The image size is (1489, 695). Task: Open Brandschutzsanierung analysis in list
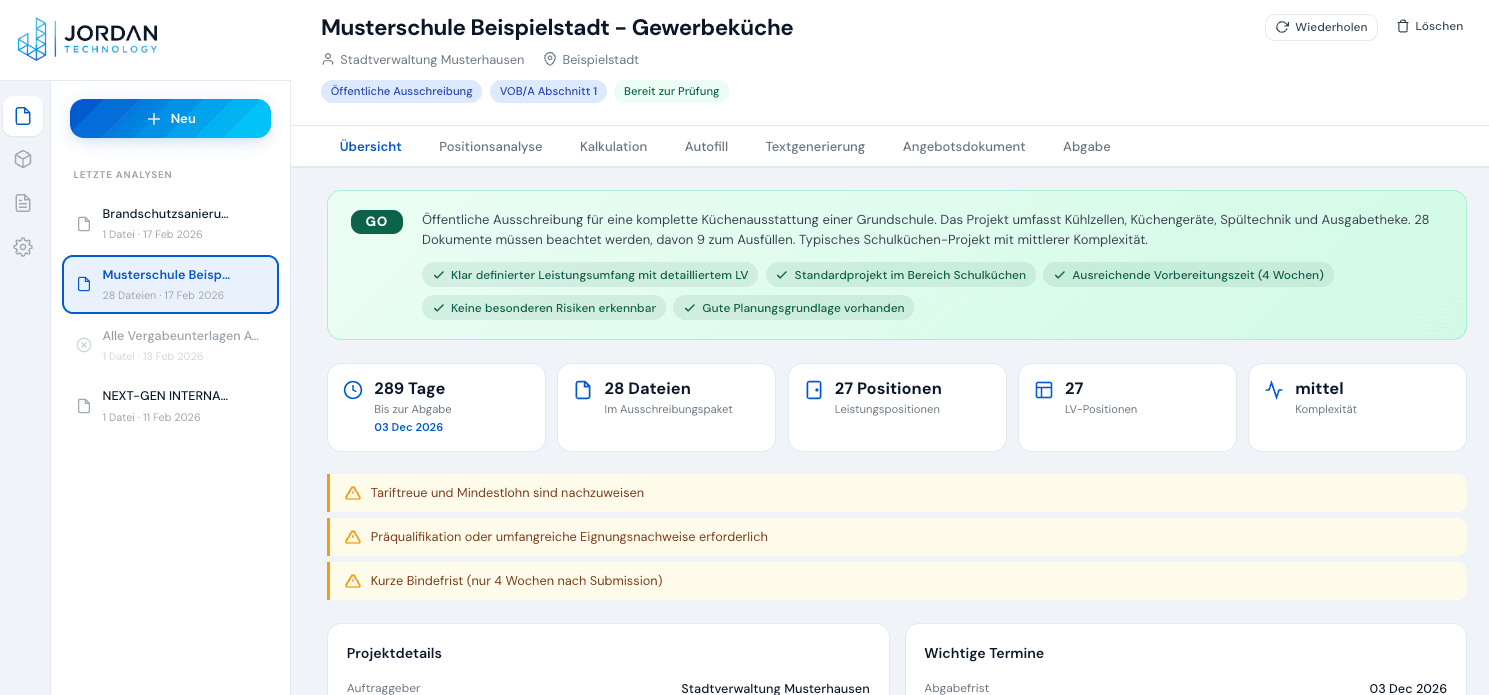tap(170, 224)
